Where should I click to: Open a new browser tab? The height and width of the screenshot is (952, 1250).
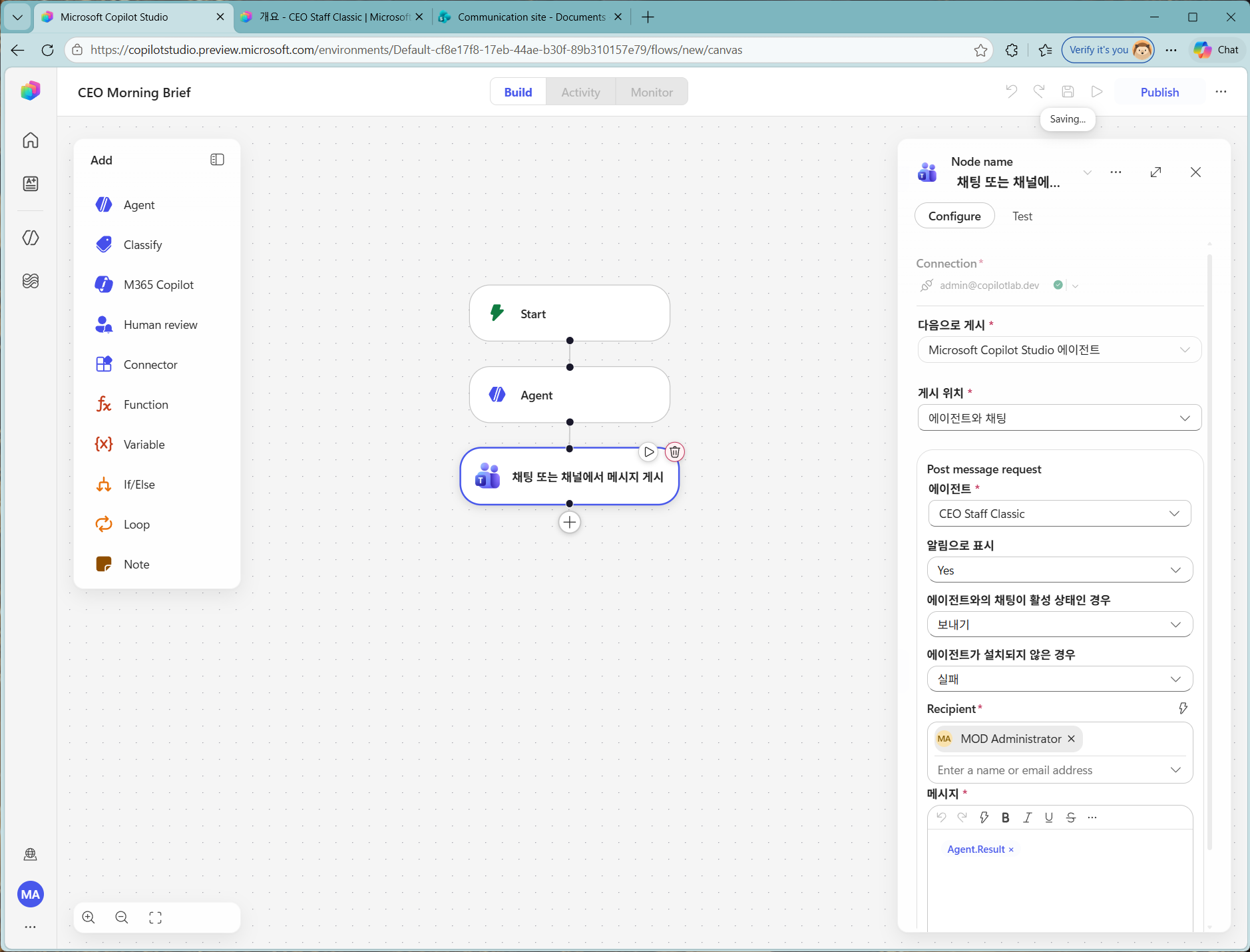(x=648, y=17)
